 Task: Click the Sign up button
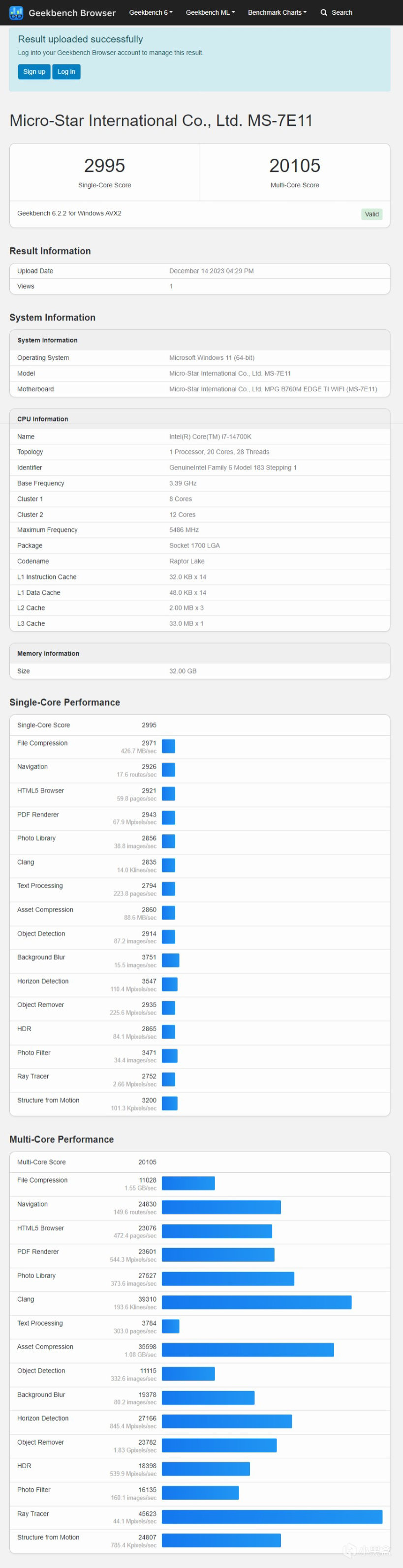[x=34, y=72]
